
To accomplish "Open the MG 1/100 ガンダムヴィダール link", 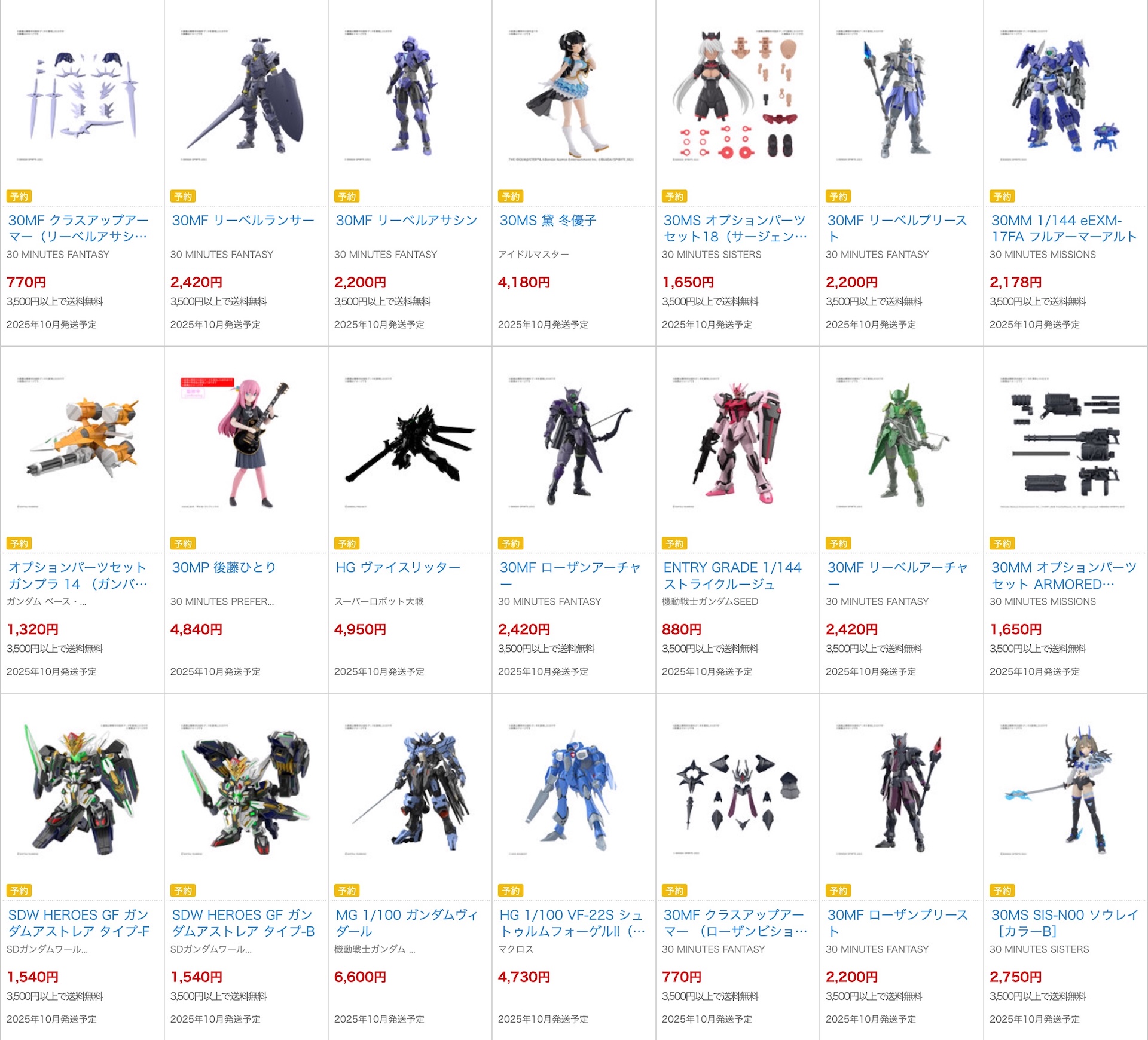I will 407,923.
